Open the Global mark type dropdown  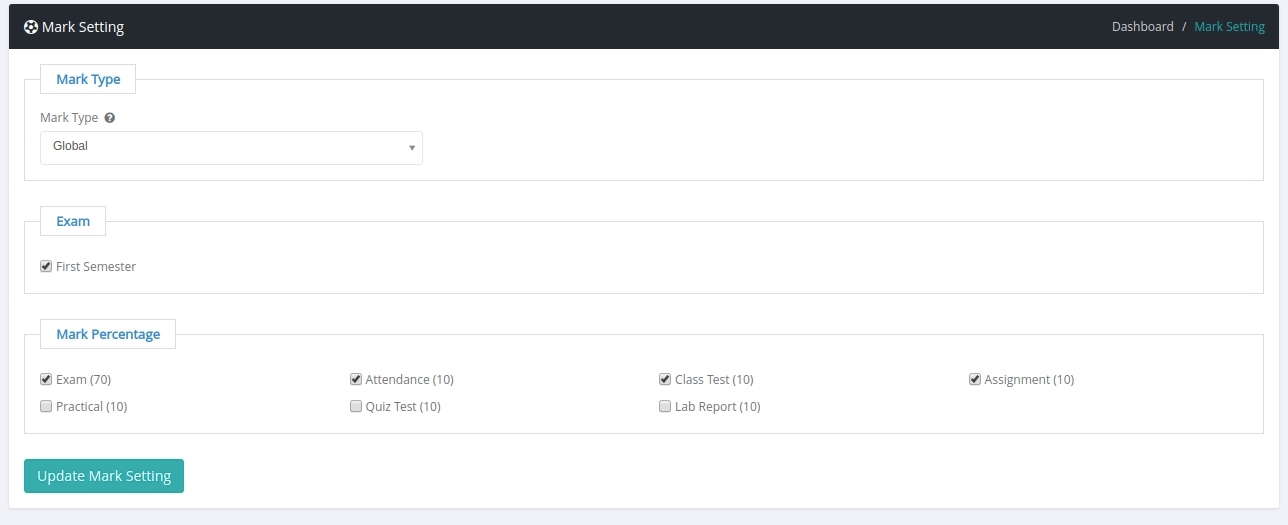[x=231, y=147]
